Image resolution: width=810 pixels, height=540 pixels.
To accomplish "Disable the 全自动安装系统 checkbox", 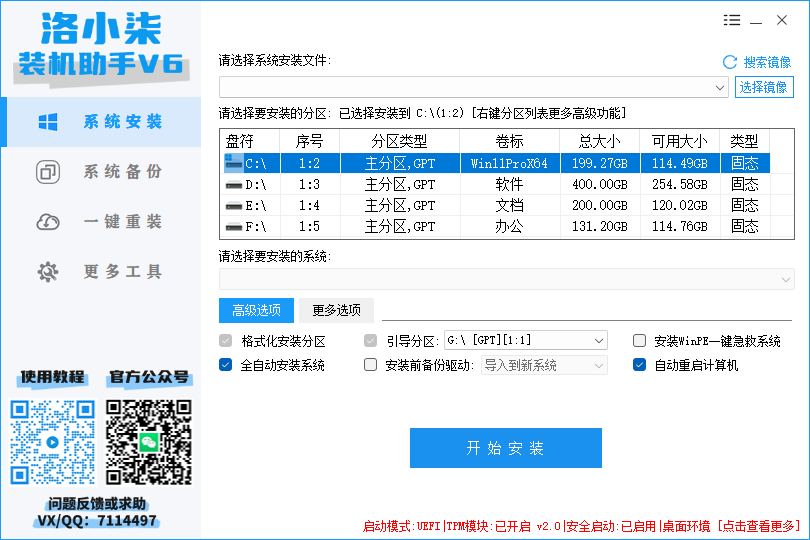I will click(x=226, y=365).
